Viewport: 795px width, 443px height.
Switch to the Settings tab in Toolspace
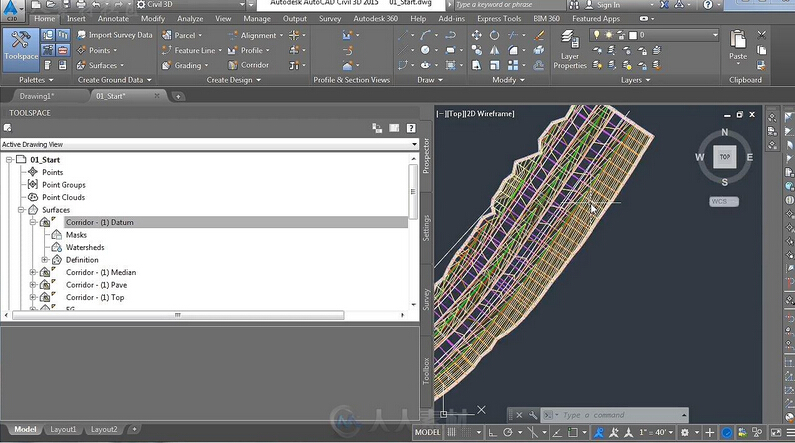(427, 230)
